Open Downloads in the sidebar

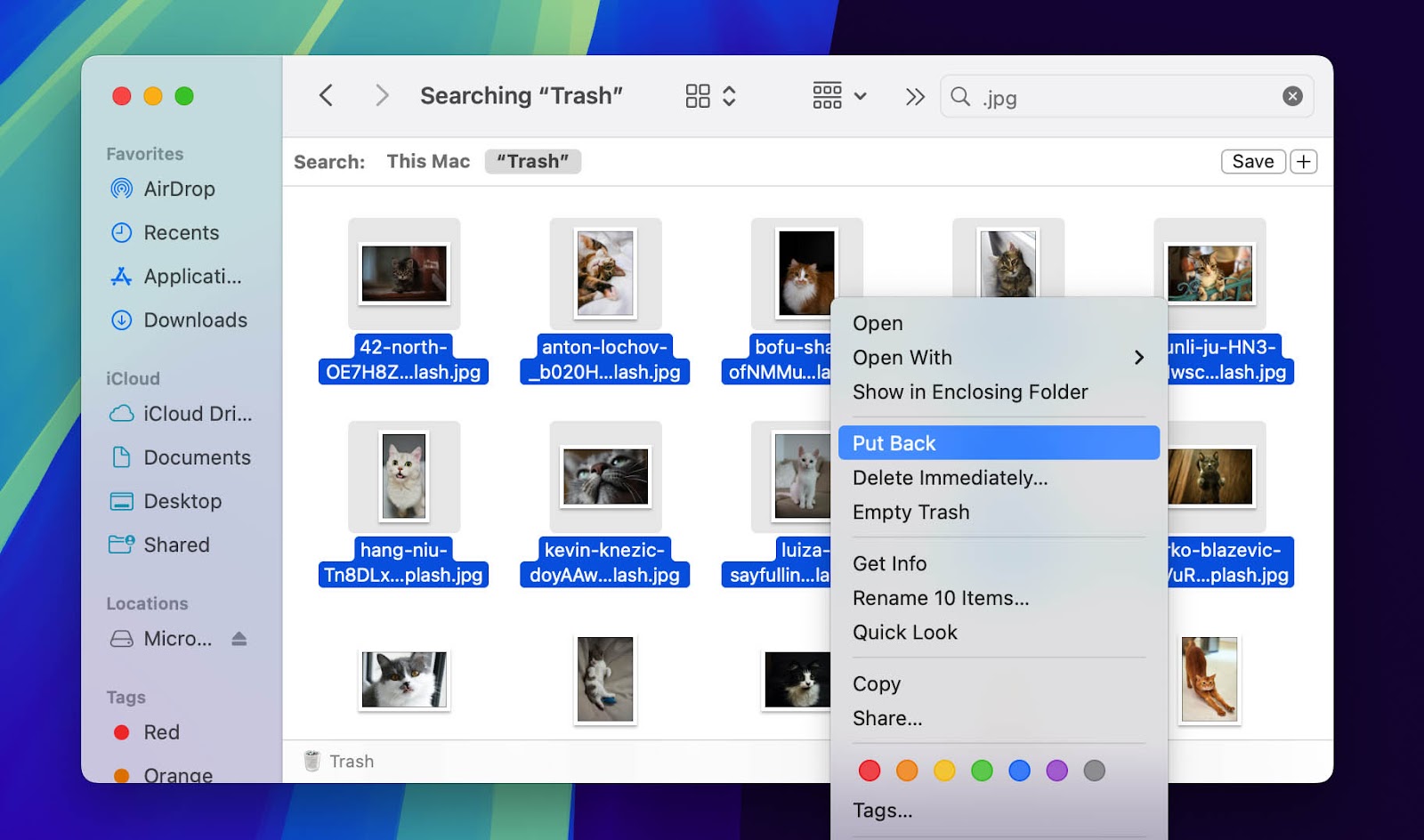point(195,319)
